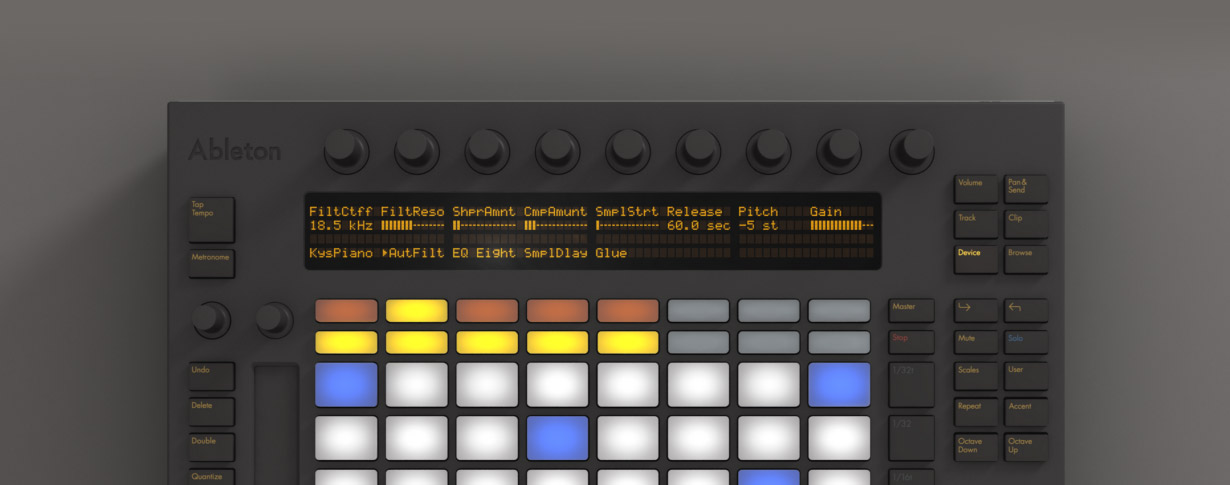The height and width of the screenshot is (485, 1230).
Task: Click the rightmost master encoder knob
Action: coord(910,151)
